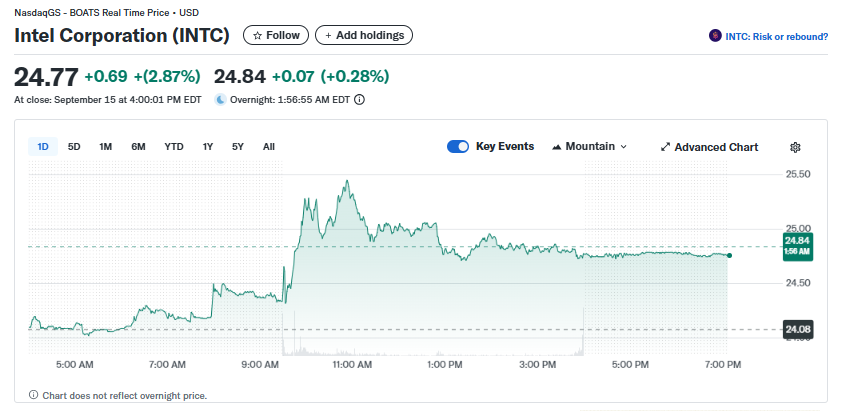The image size is (842, 411).
Task: Open the INTC: Risk or rebound link
Action: click(x=776, y=37)
